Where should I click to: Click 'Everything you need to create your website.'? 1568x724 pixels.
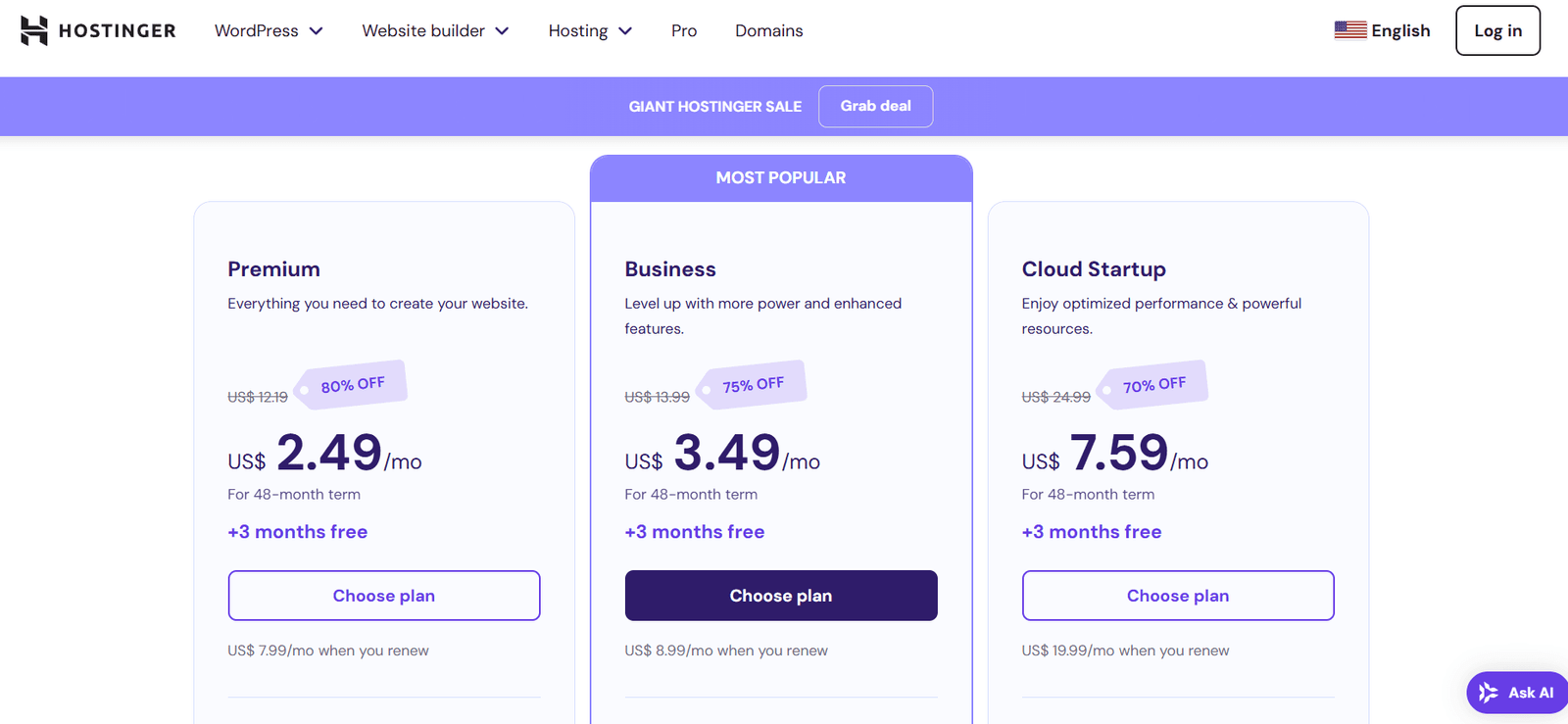click(377, 304)
